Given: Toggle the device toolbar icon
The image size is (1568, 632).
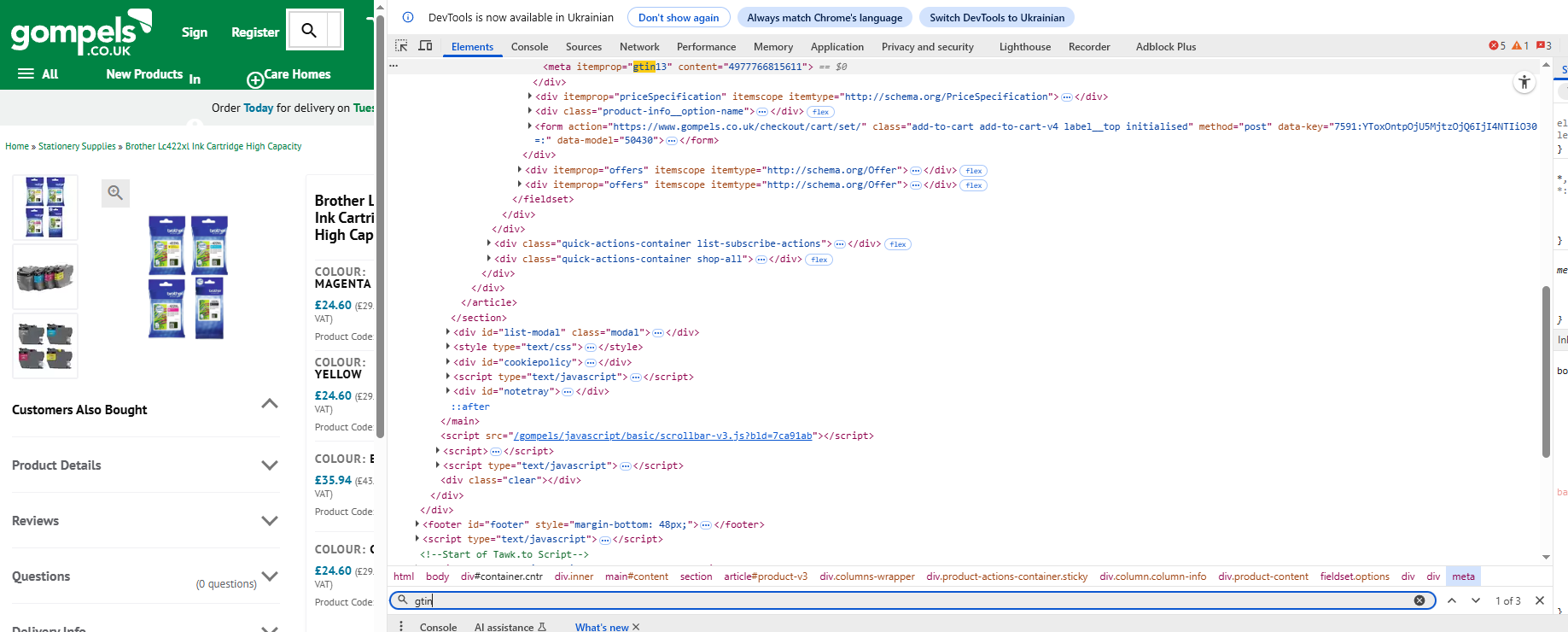Looking at the screenshot, I should click(x=425, y=46).
